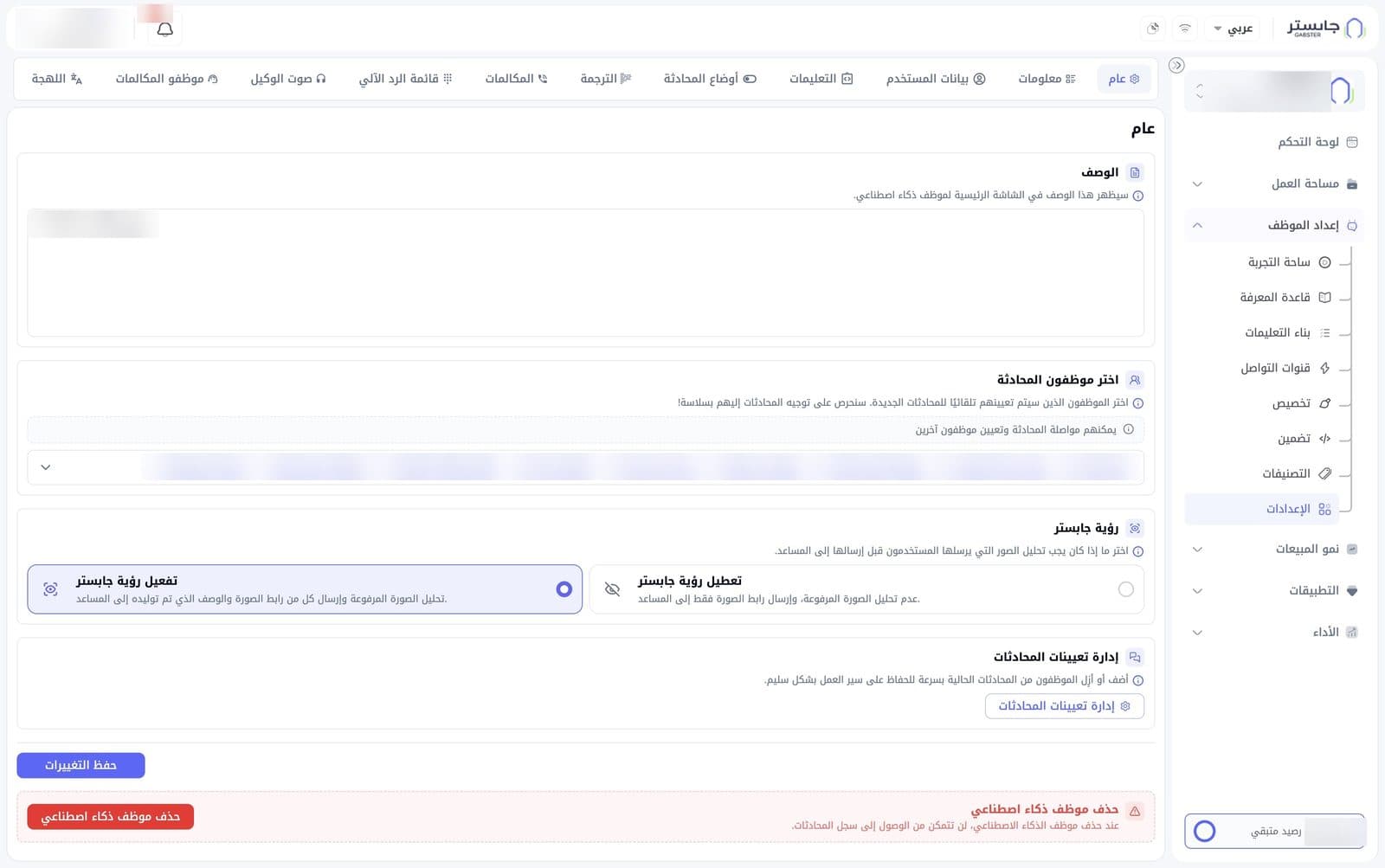Image resolution: width=1385 pixels, height=868 pixels.
Task: Click the scan-eye icon for enabling vision
Action: click(x=50, y=589)
